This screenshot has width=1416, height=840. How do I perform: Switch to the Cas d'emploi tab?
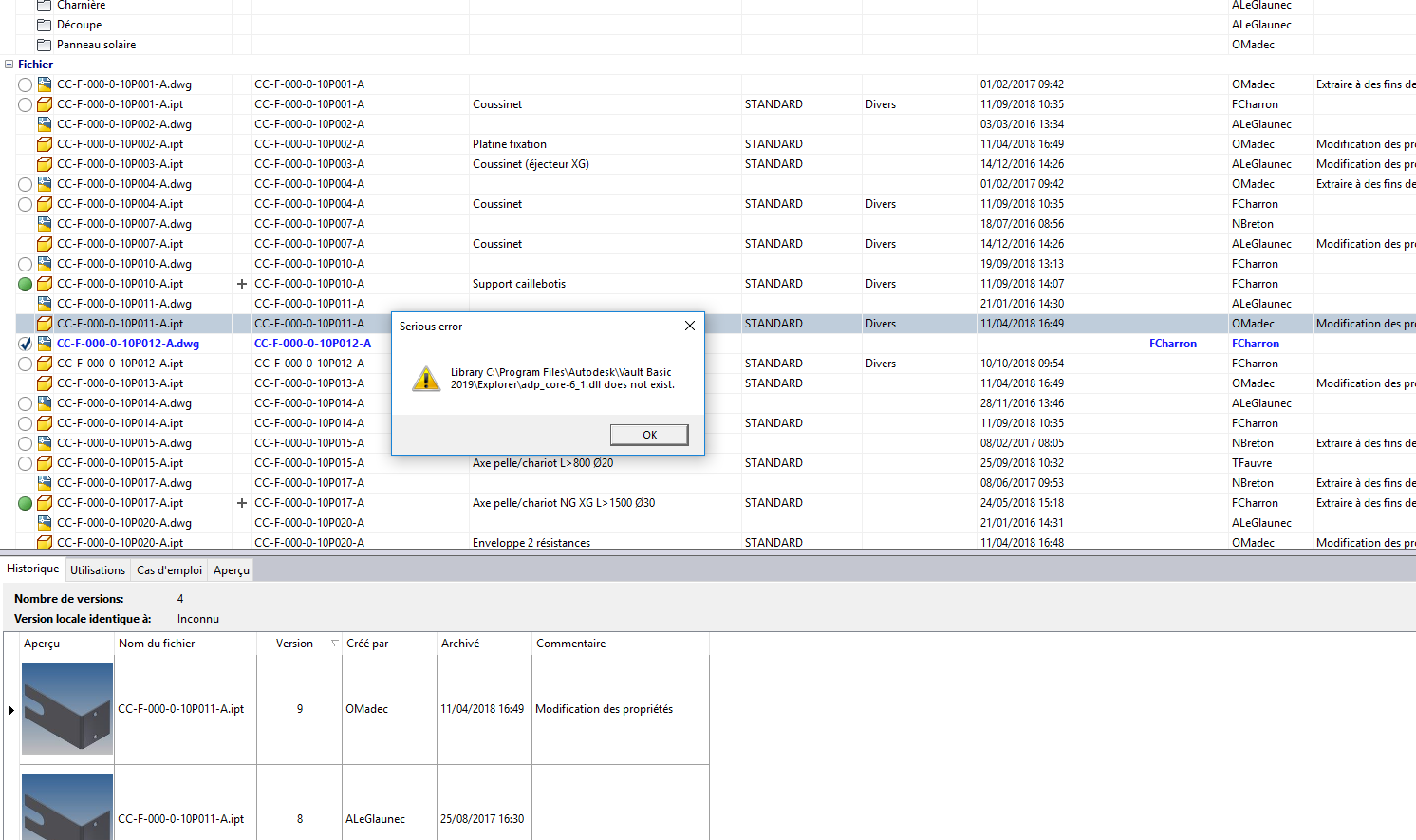tap(169, 570)
